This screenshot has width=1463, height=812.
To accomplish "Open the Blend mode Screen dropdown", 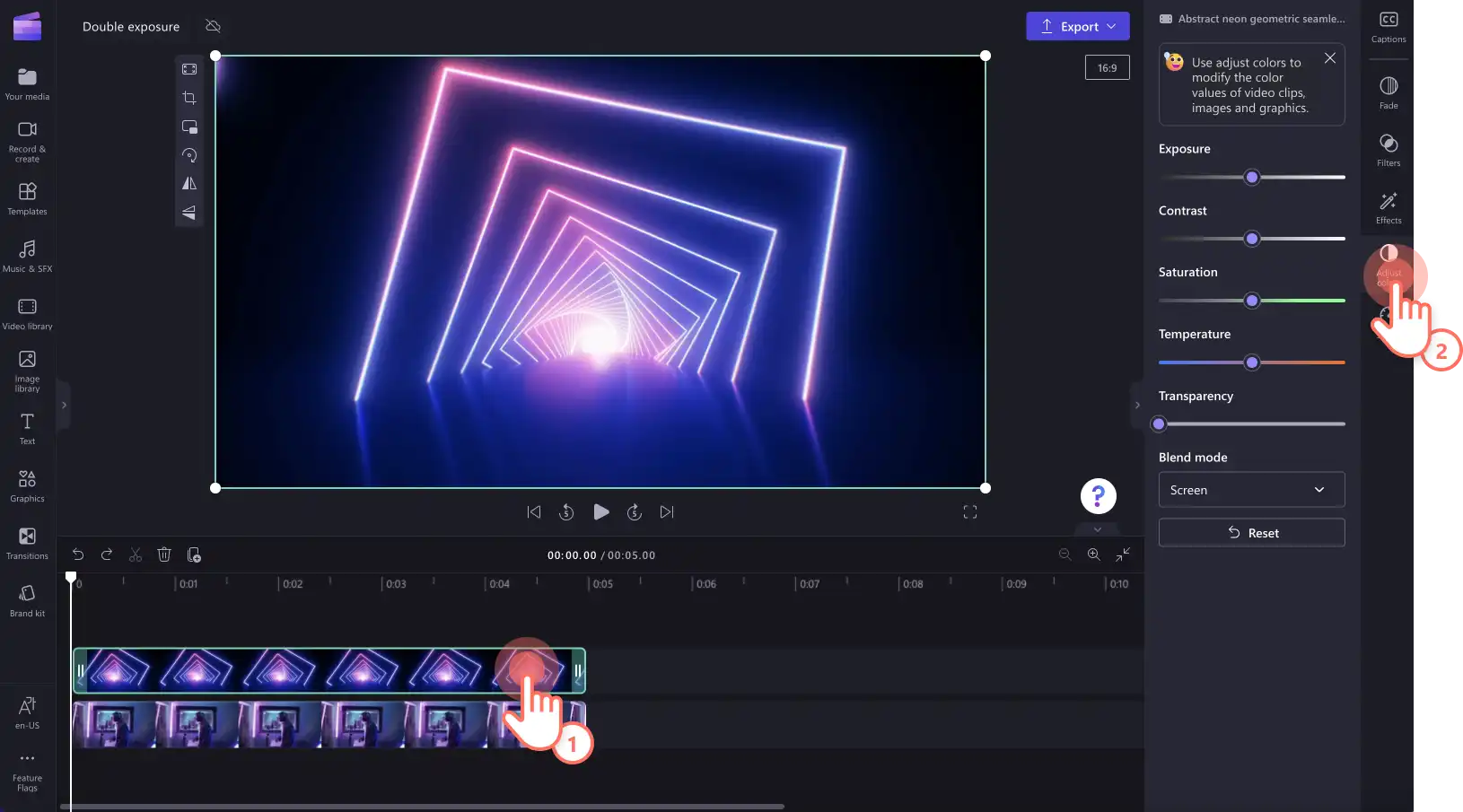I will click(1251, 490).
